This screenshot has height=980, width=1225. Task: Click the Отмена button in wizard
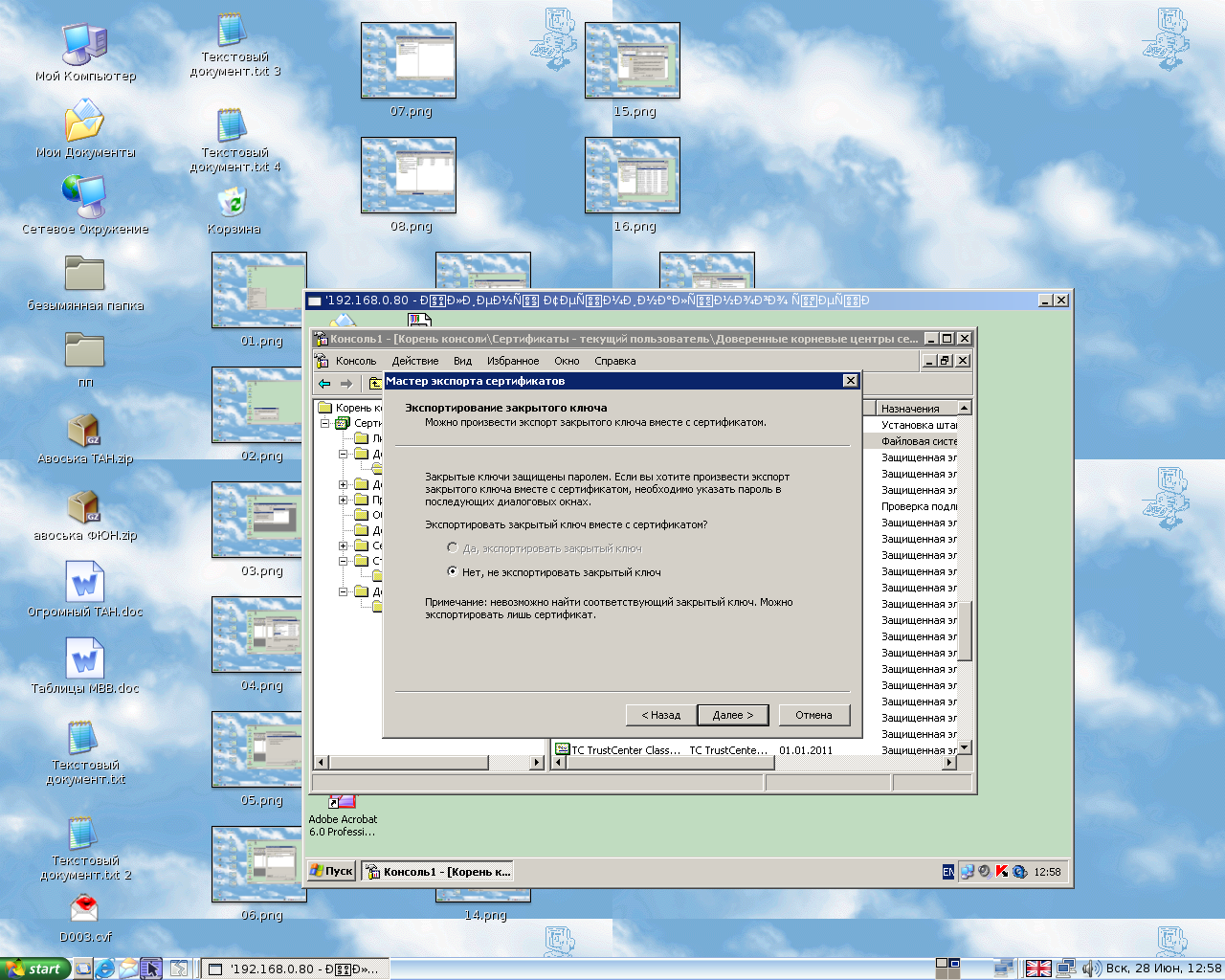813,715
